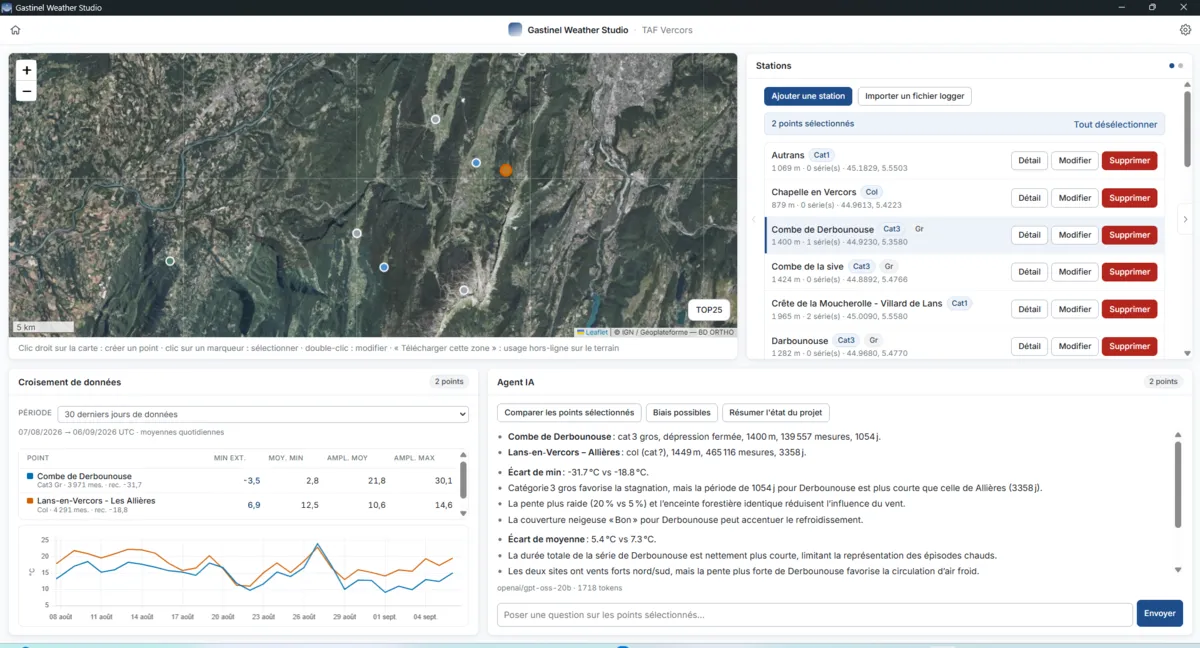Select the green-ringed marker on the map

tap(170, 261)
